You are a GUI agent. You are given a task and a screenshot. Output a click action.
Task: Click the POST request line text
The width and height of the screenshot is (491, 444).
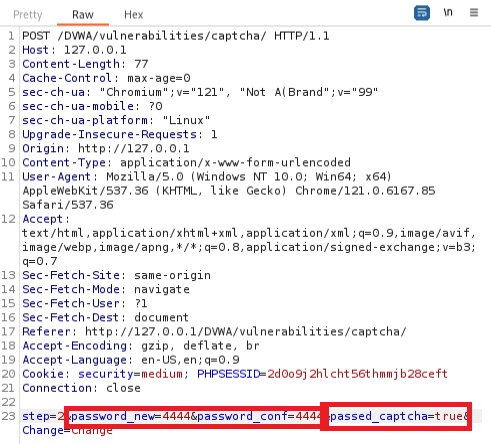pos(176,36)
